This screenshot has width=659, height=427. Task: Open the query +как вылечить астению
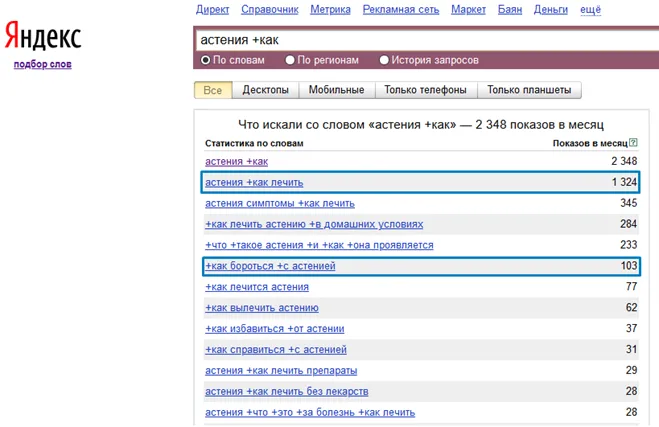262,308
